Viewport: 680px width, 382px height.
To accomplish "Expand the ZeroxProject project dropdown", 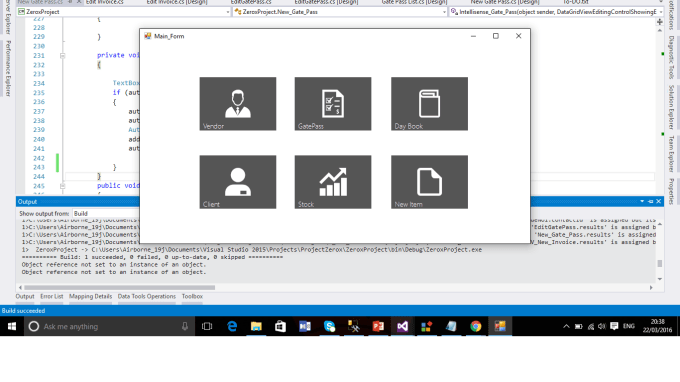I will (x=228, y=12).
